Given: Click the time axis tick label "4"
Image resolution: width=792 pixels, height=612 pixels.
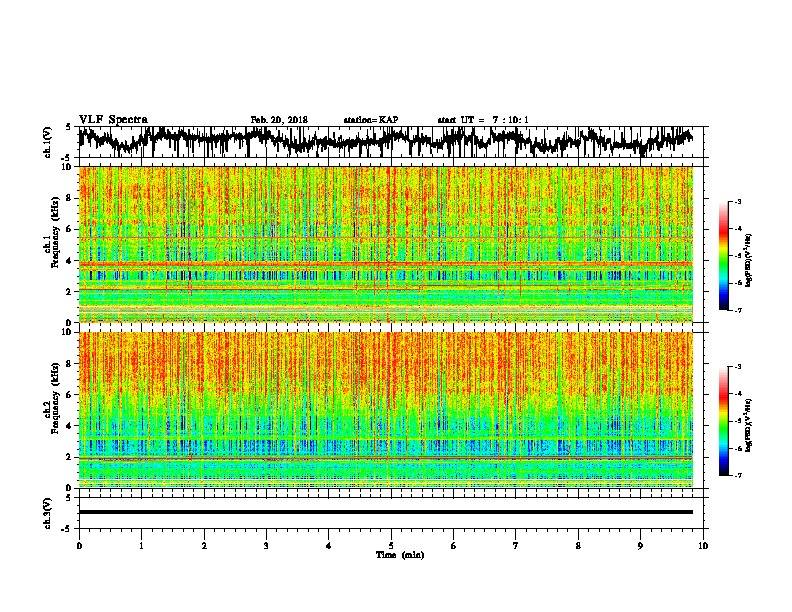Looking at the screenshot, I should click(x=329, y=546).
